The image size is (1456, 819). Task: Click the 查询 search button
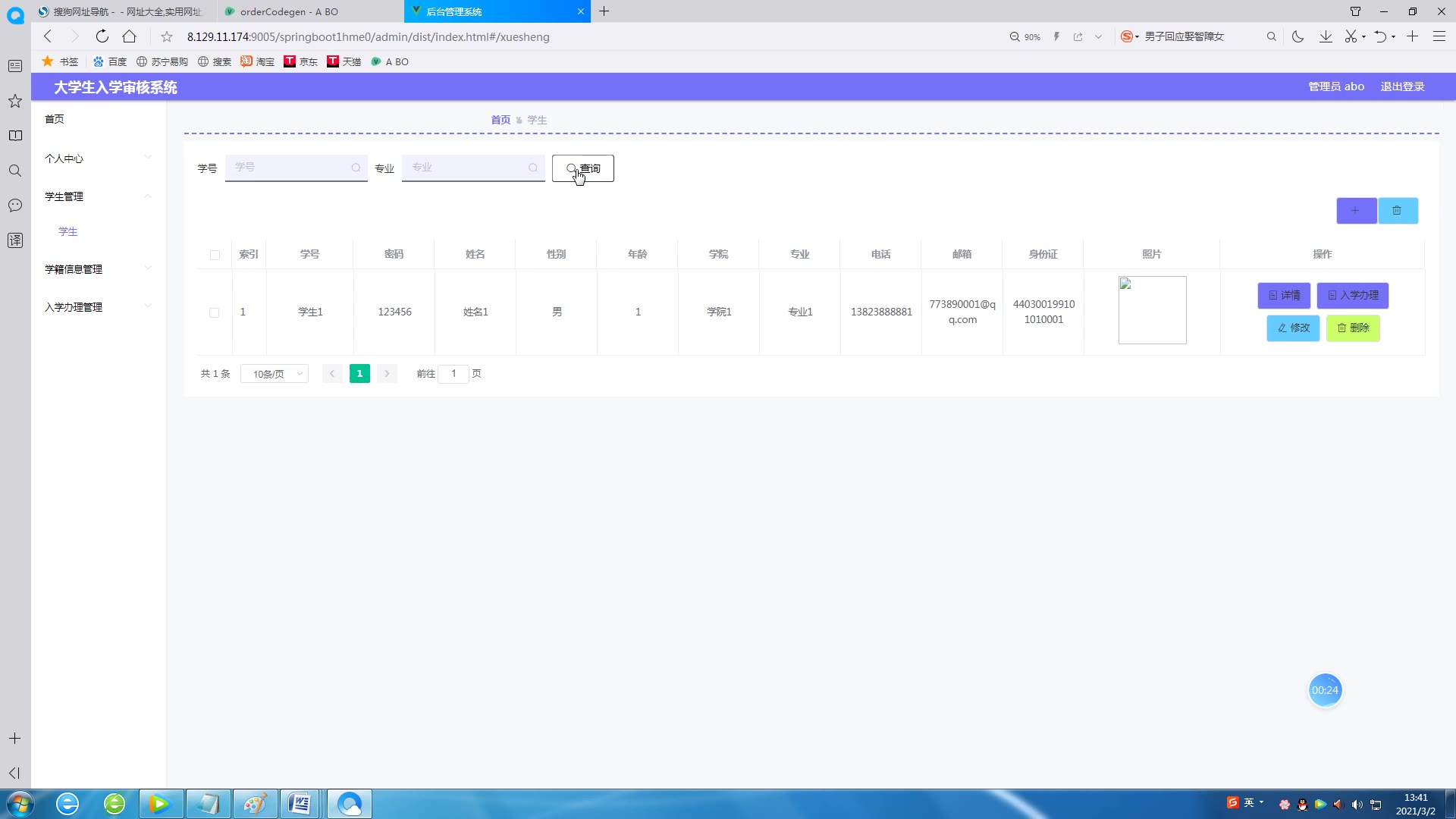click(x=582, y=168)
